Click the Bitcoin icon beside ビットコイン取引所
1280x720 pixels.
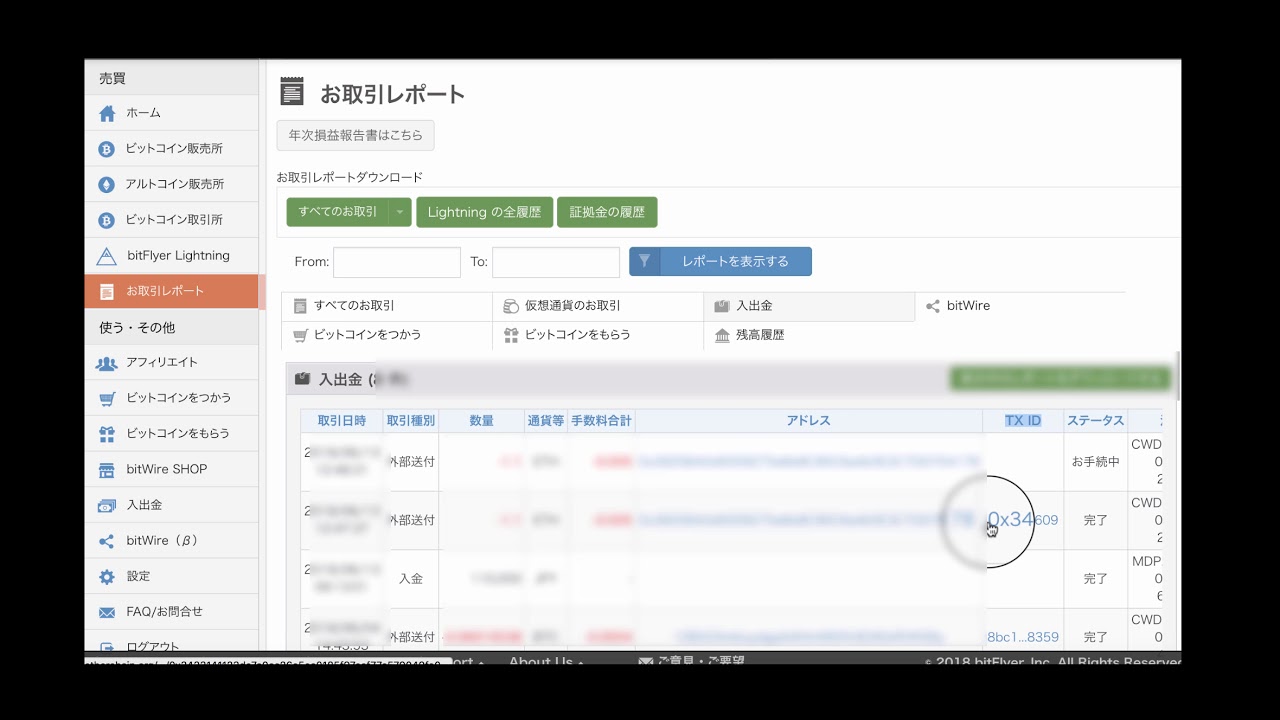tap(107, 220)
